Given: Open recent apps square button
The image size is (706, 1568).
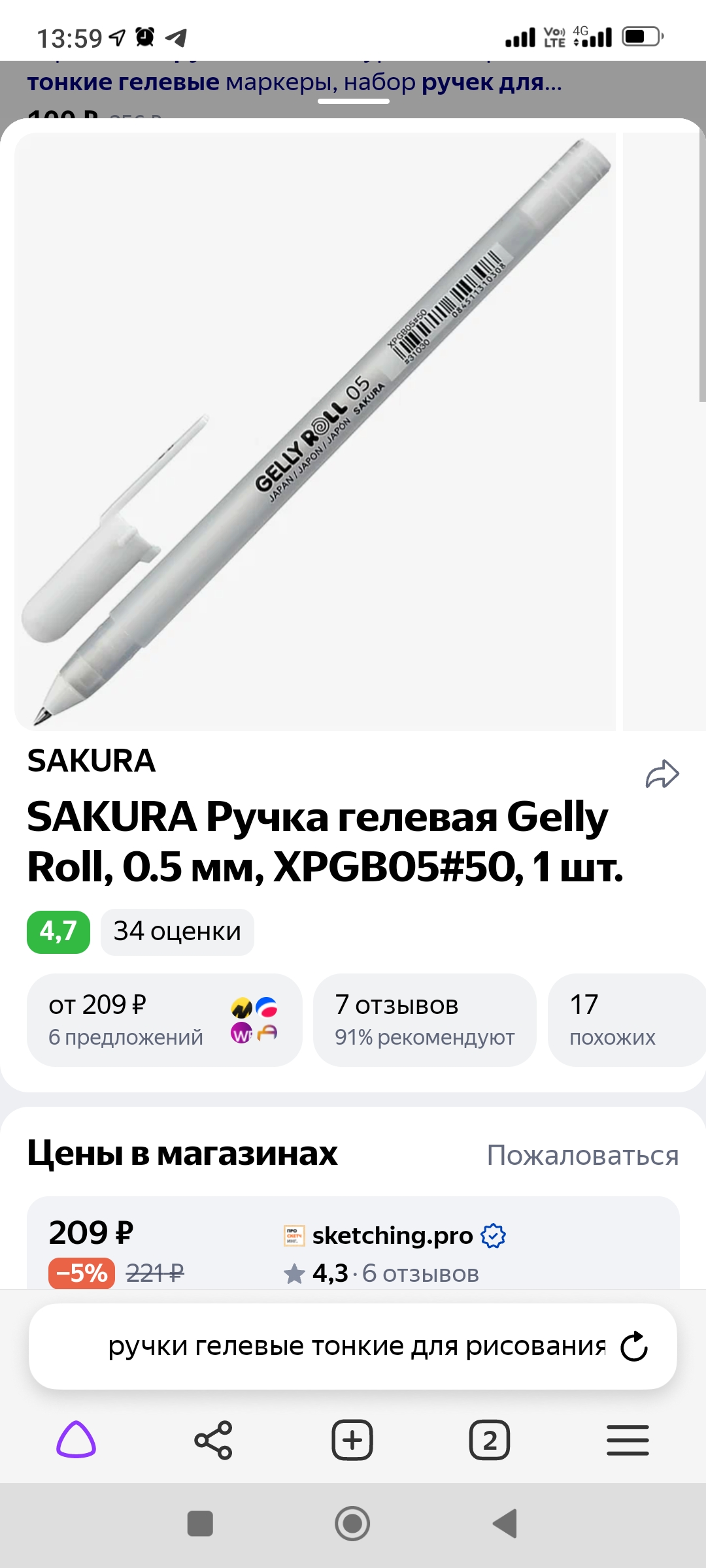Looking at the screenshot, I should (200, 1524).
